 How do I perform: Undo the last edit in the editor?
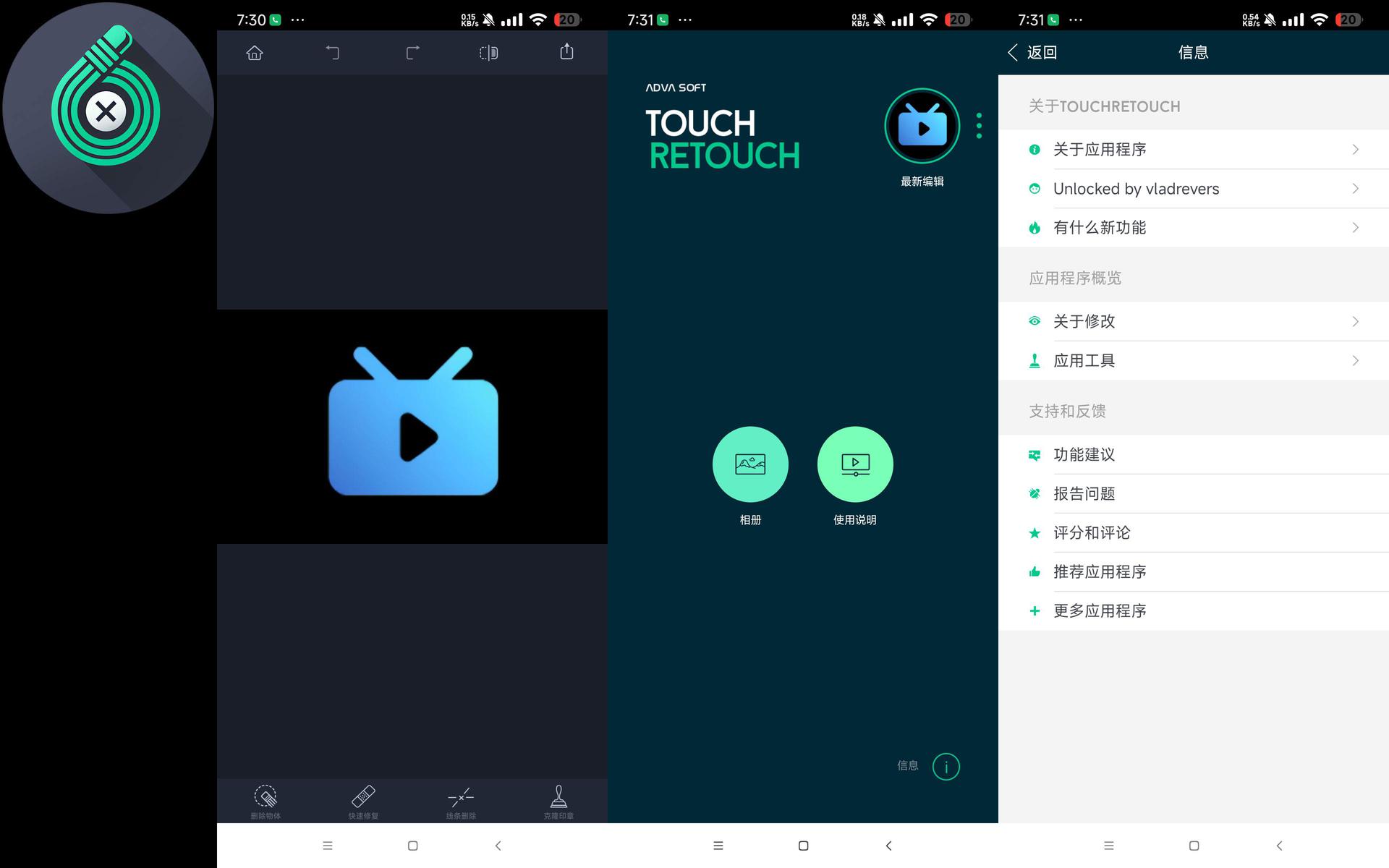pos(332,53)
